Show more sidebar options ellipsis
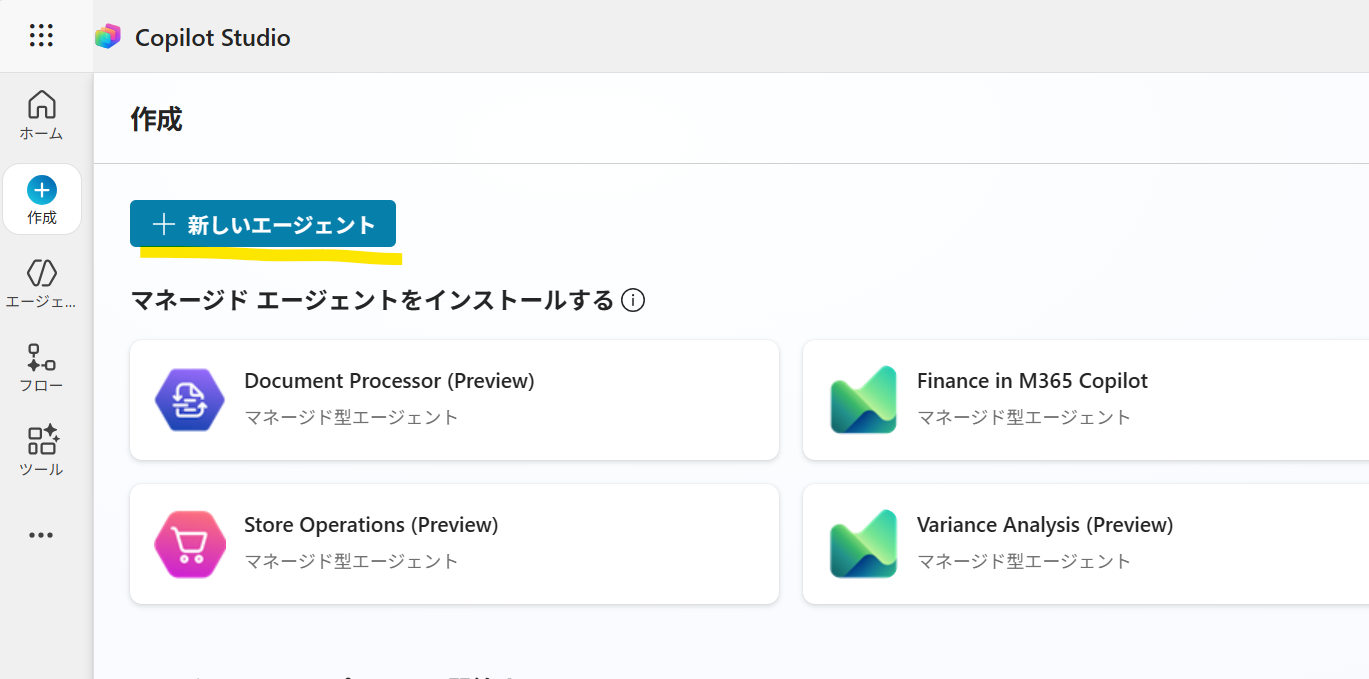Image resolution: width=1369 pixels, height=679 pixels. [41, 535]
